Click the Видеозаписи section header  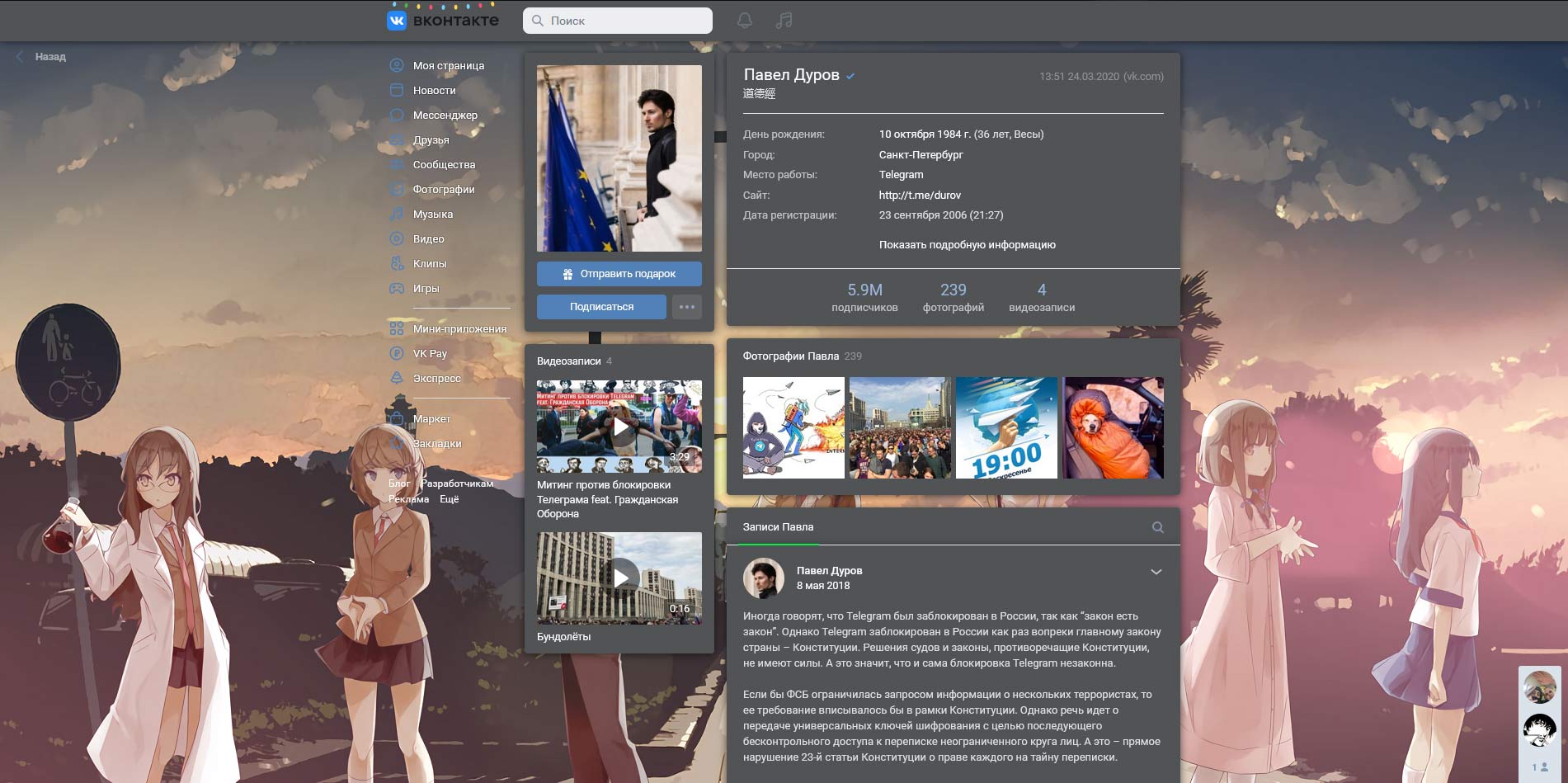569,361
